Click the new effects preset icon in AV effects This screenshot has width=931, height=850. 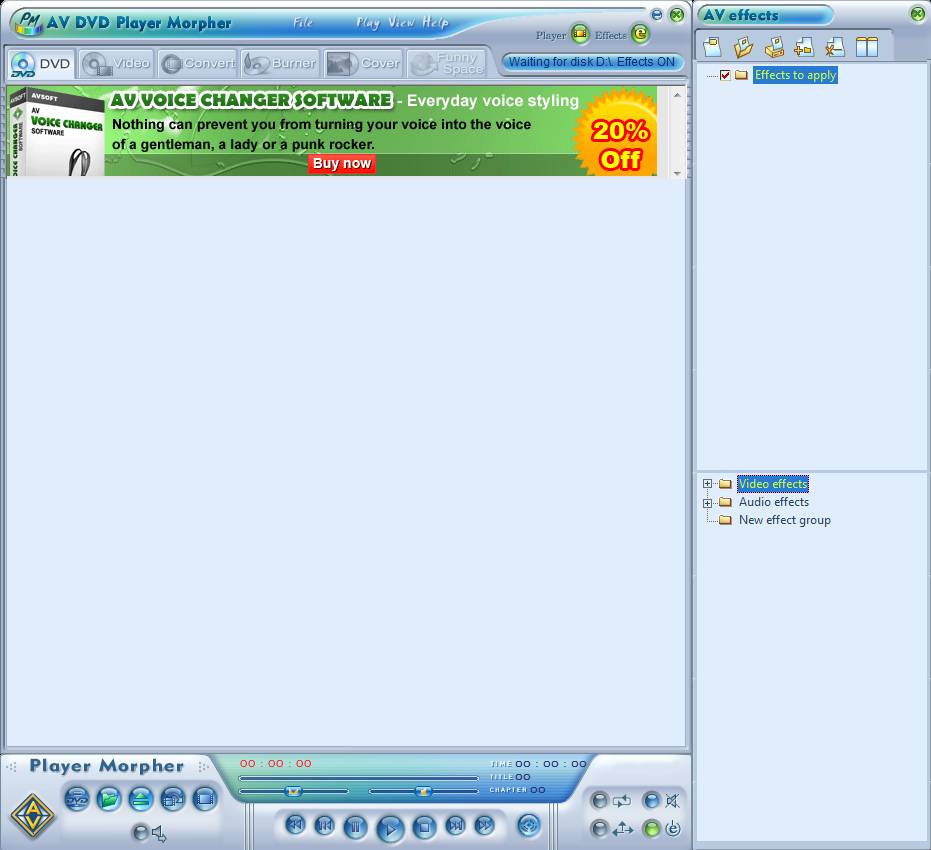point(712,46)
